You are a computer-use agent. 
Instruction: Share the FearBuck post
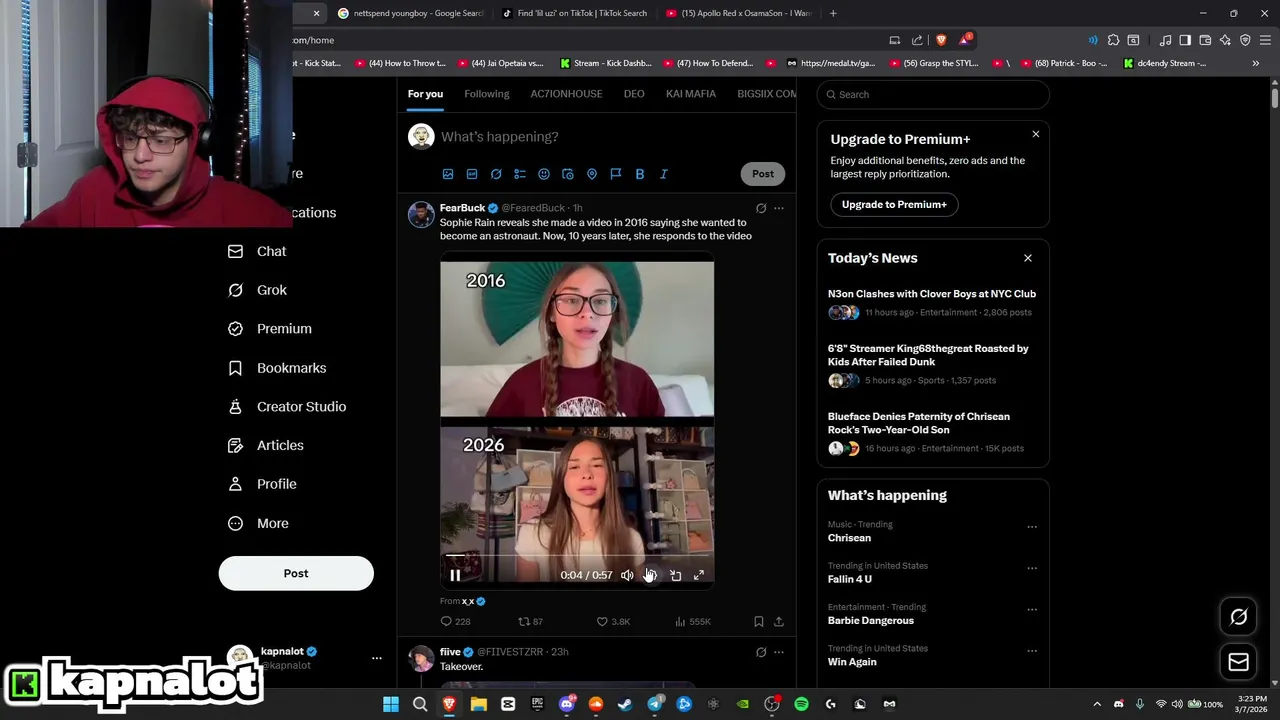point(779,621)
